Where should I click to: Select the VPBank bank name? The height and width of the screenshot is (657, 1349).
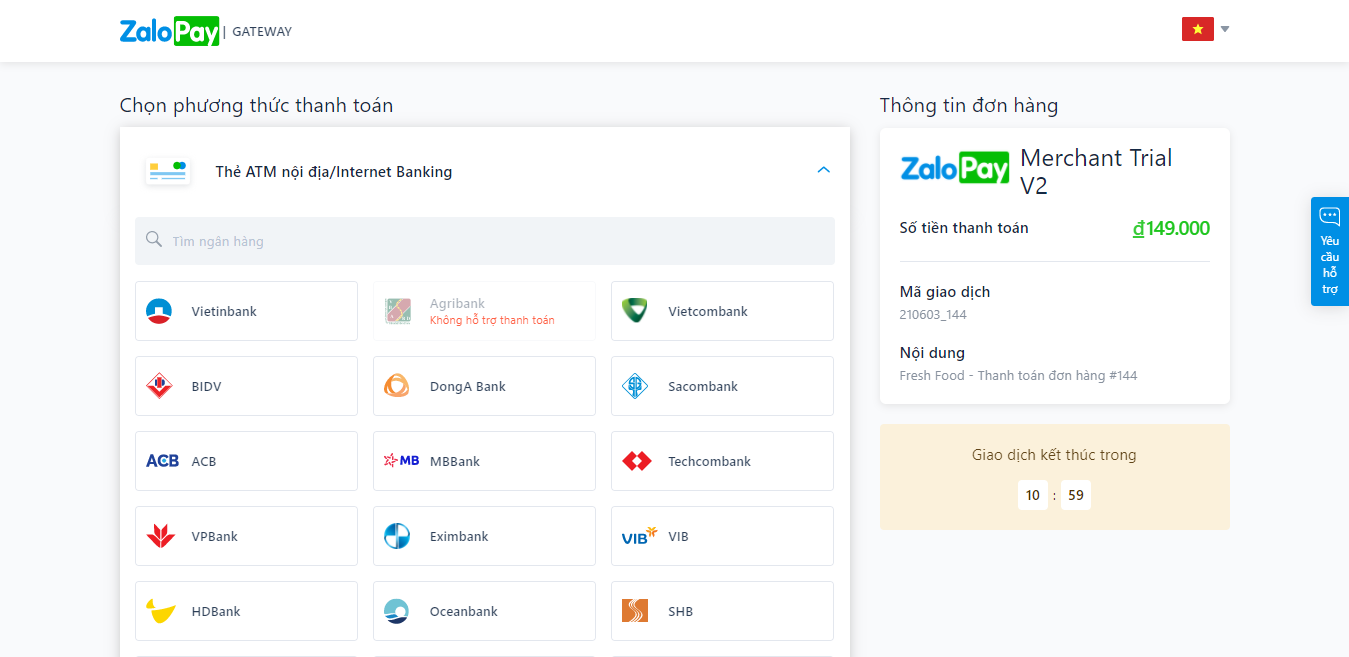[215, 536]
